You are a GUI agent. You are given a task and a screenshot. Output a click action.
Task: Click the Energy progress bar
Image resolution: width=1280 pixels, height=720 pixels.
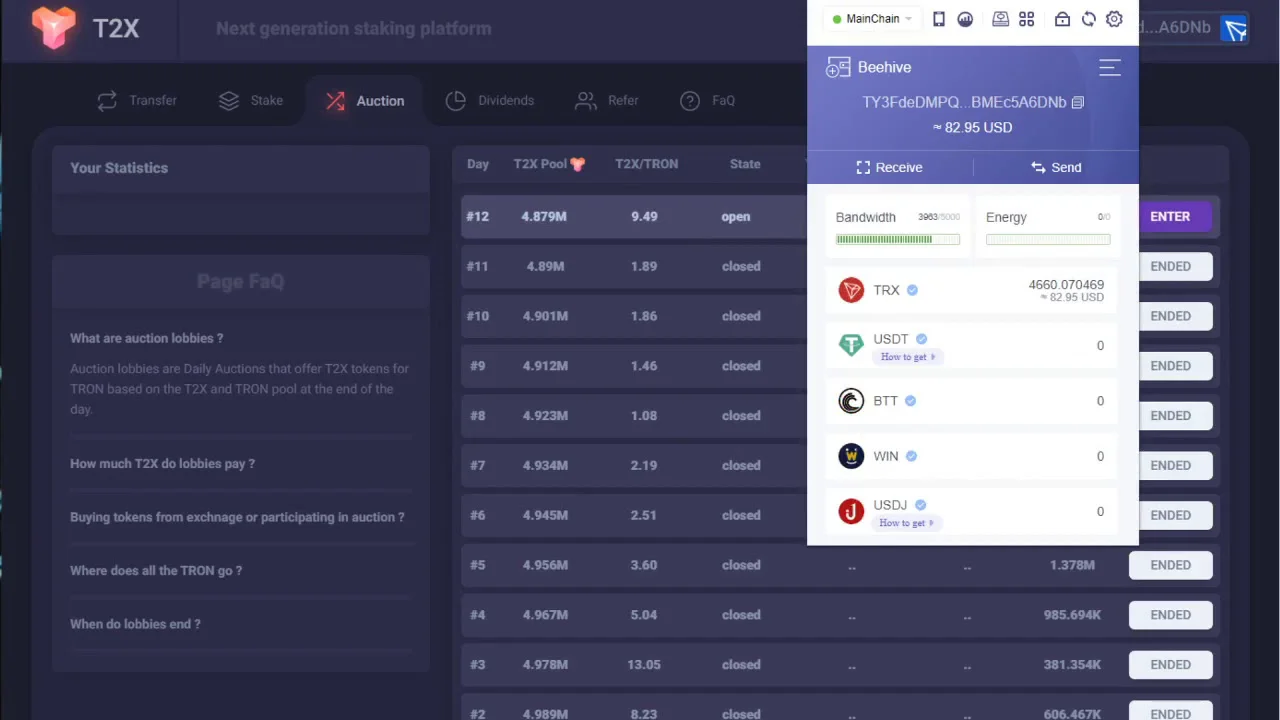(1048, 239)
